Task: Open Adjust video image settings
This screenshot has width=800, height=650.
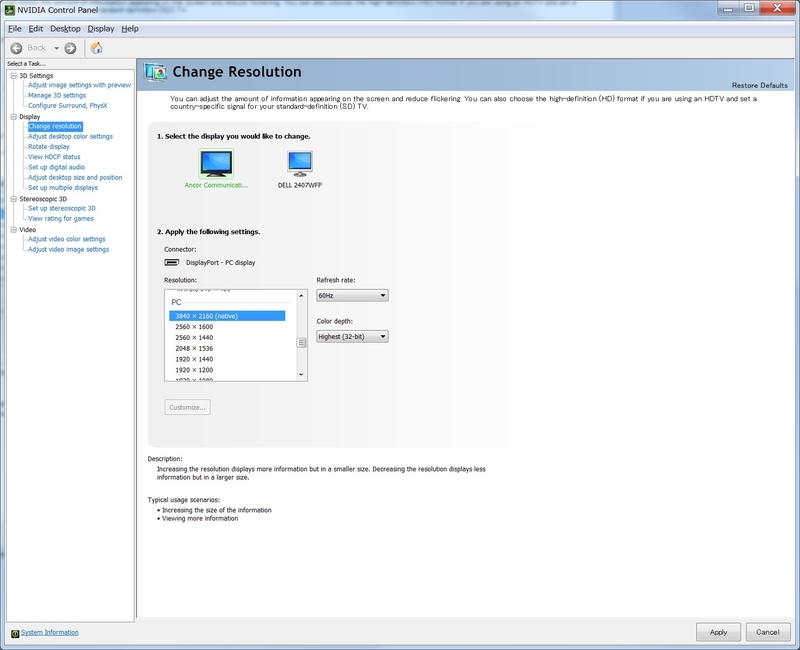Action: click(68, 249)
